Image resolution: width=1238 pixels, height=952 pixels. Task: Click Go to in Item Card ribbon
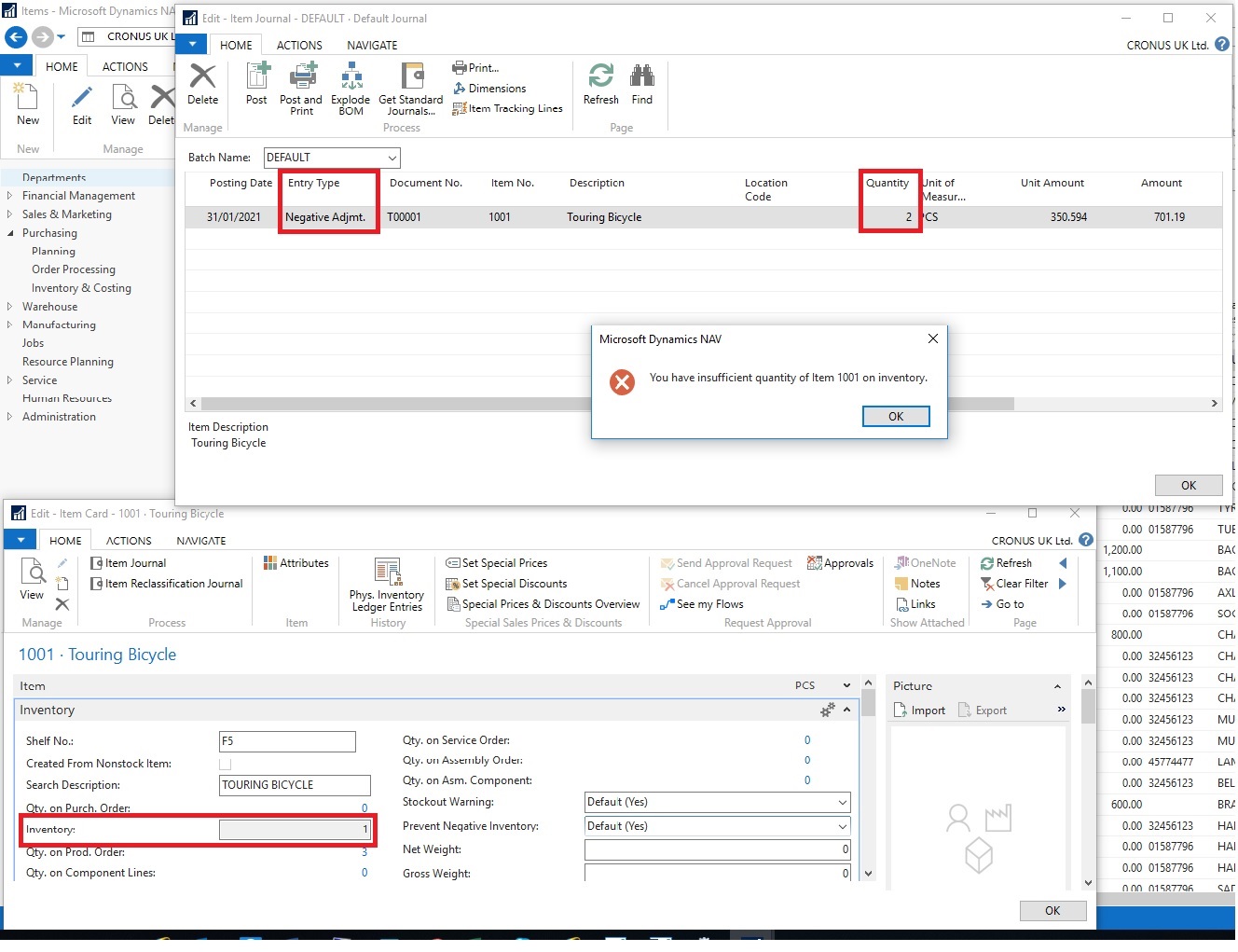click(x=1002, y=604)
